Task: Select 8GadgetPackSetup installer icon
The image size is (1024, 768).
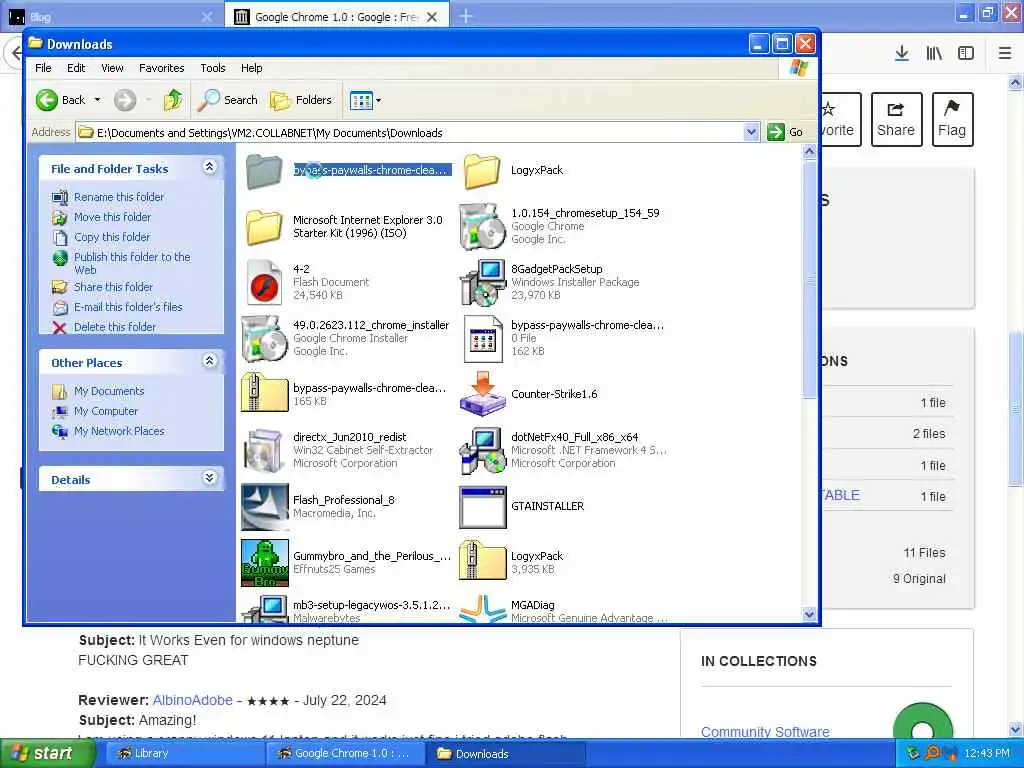Action: 482,283
